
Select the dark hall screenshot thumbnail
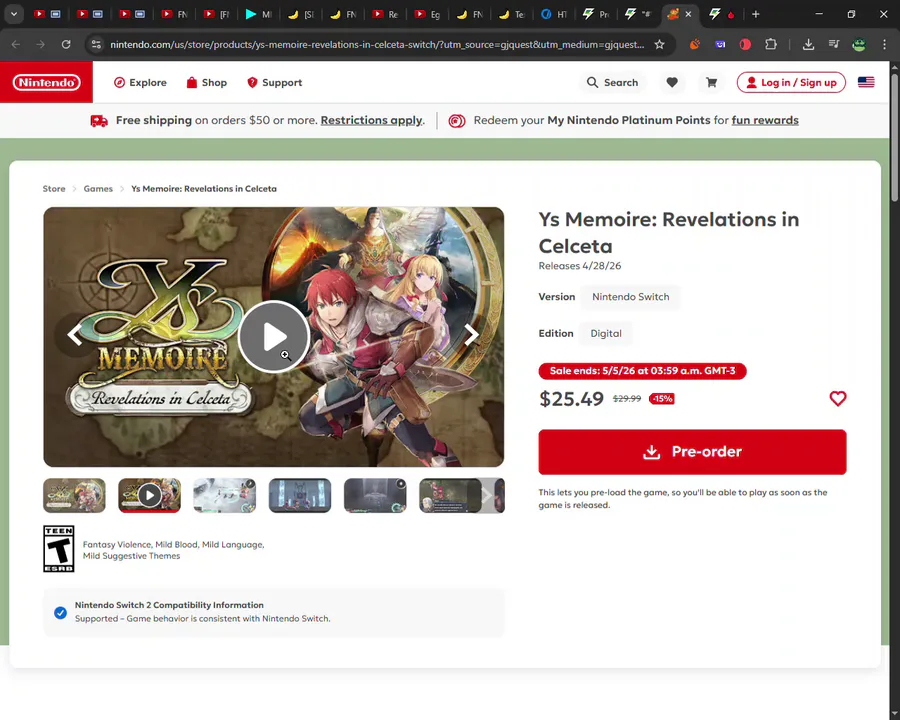click(x=375, y=495)
